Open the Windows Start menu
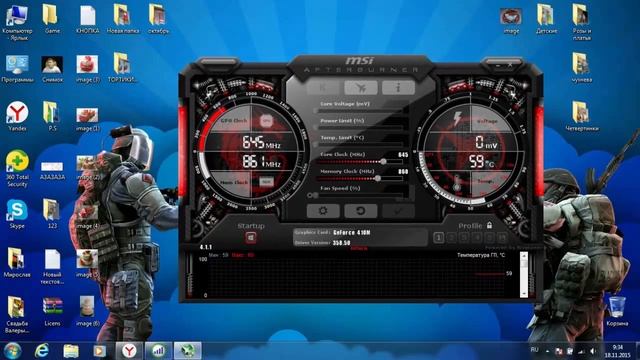 point(12,351)
